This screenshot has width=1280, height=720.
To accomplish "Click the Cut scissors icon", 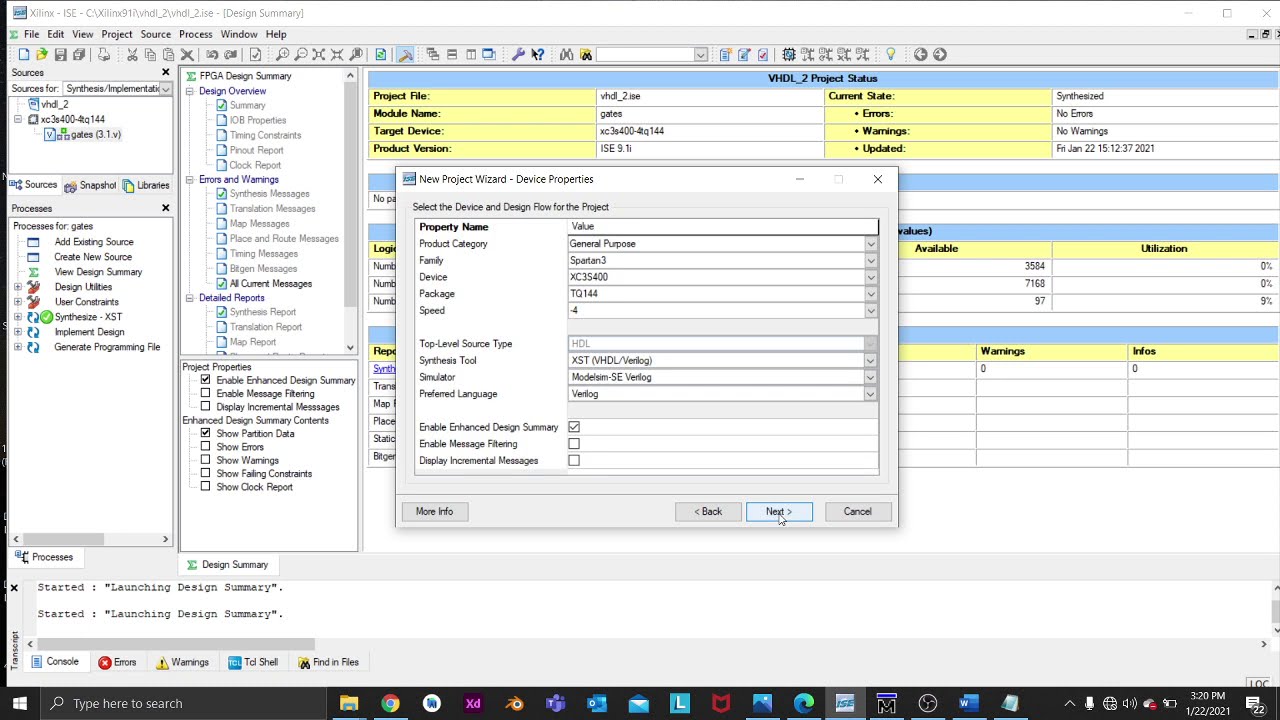I will pos(131,54).
